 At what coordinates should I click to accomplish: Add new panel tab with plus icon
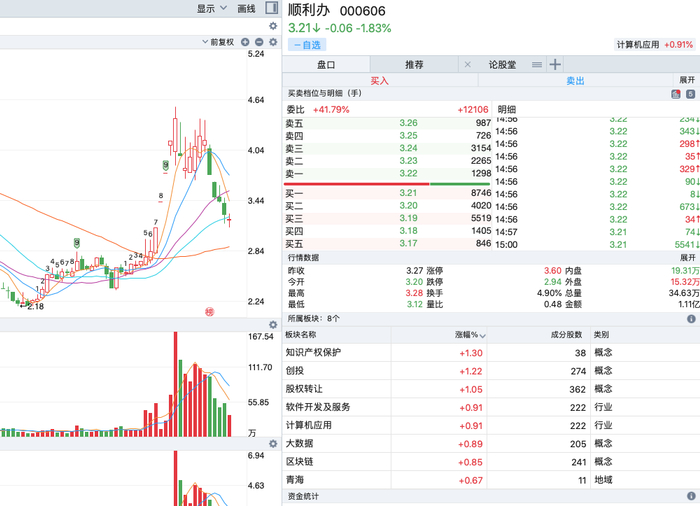pos(555,65)
